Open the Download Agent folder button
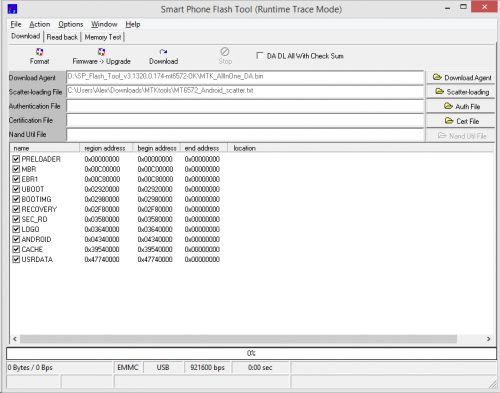The image size is (500, 393). [x=462, y=78]
